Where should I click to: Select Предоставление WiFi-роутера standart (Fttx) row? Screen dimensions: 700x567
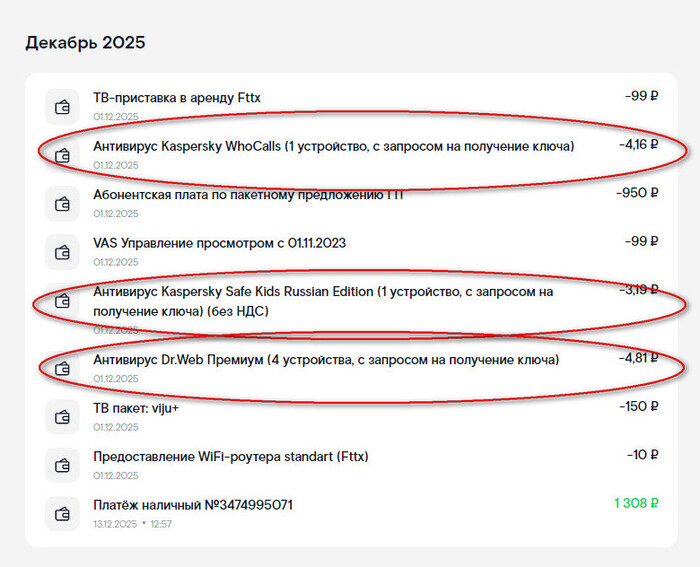click(230, 456)
